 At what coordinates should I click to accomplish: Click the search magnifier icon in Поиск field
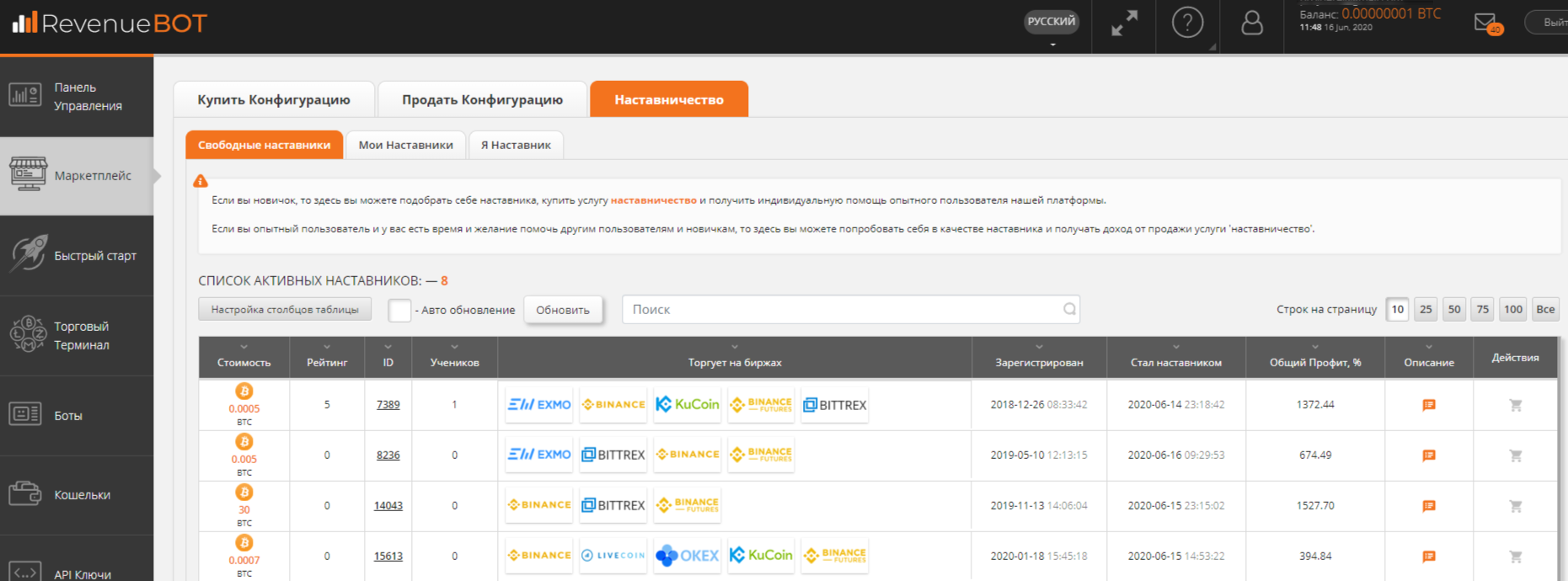[x=1069, y=309]
